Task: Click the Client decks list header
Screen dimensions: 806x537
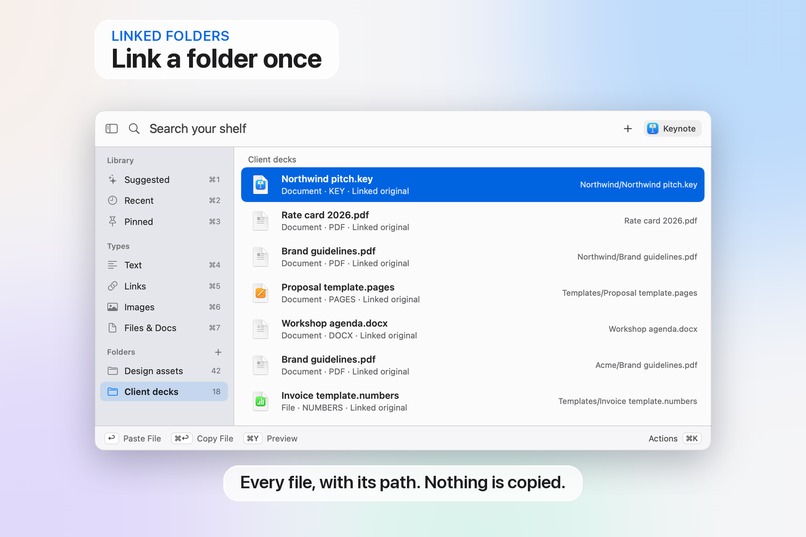Action: pos(272,159)
